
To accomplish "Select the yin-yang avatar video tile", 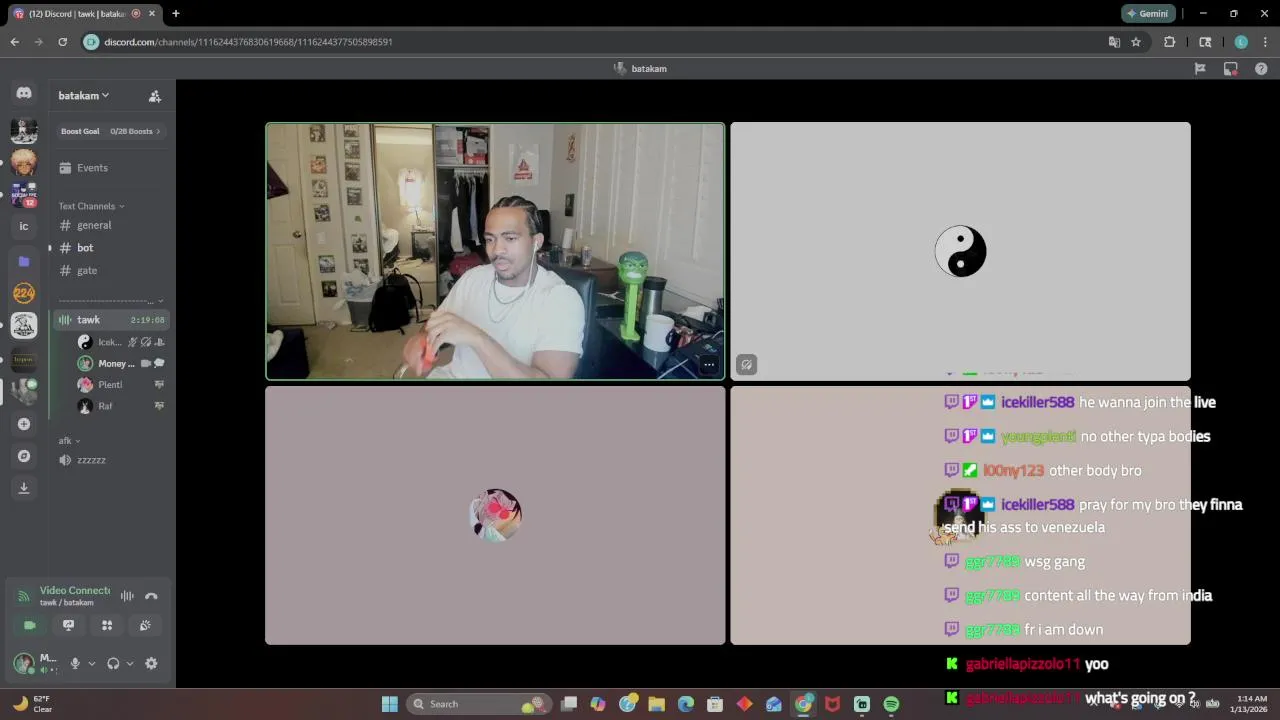I will [960, 251].
